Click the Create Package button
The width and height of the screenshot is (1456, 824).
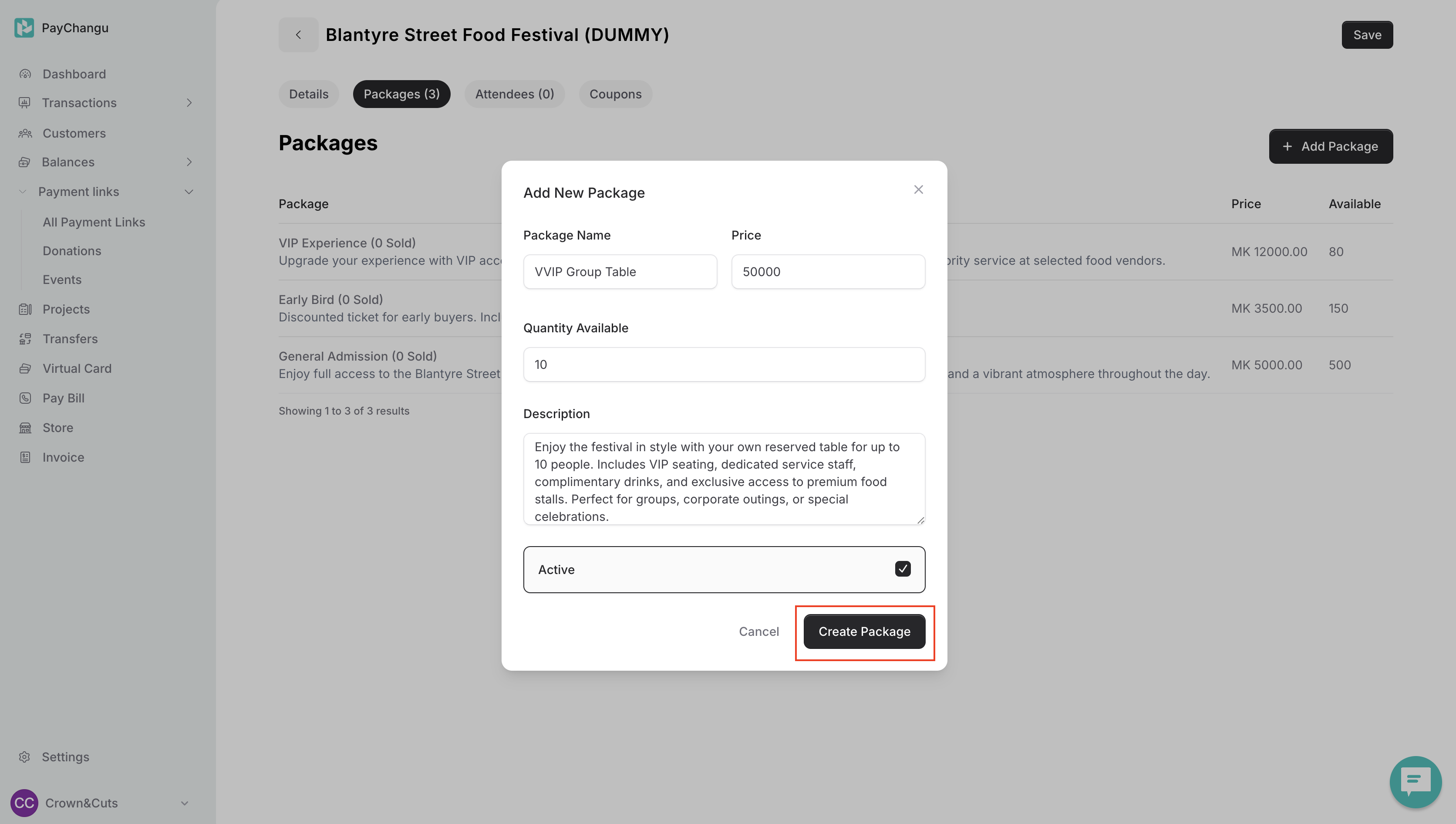point(864,632)
